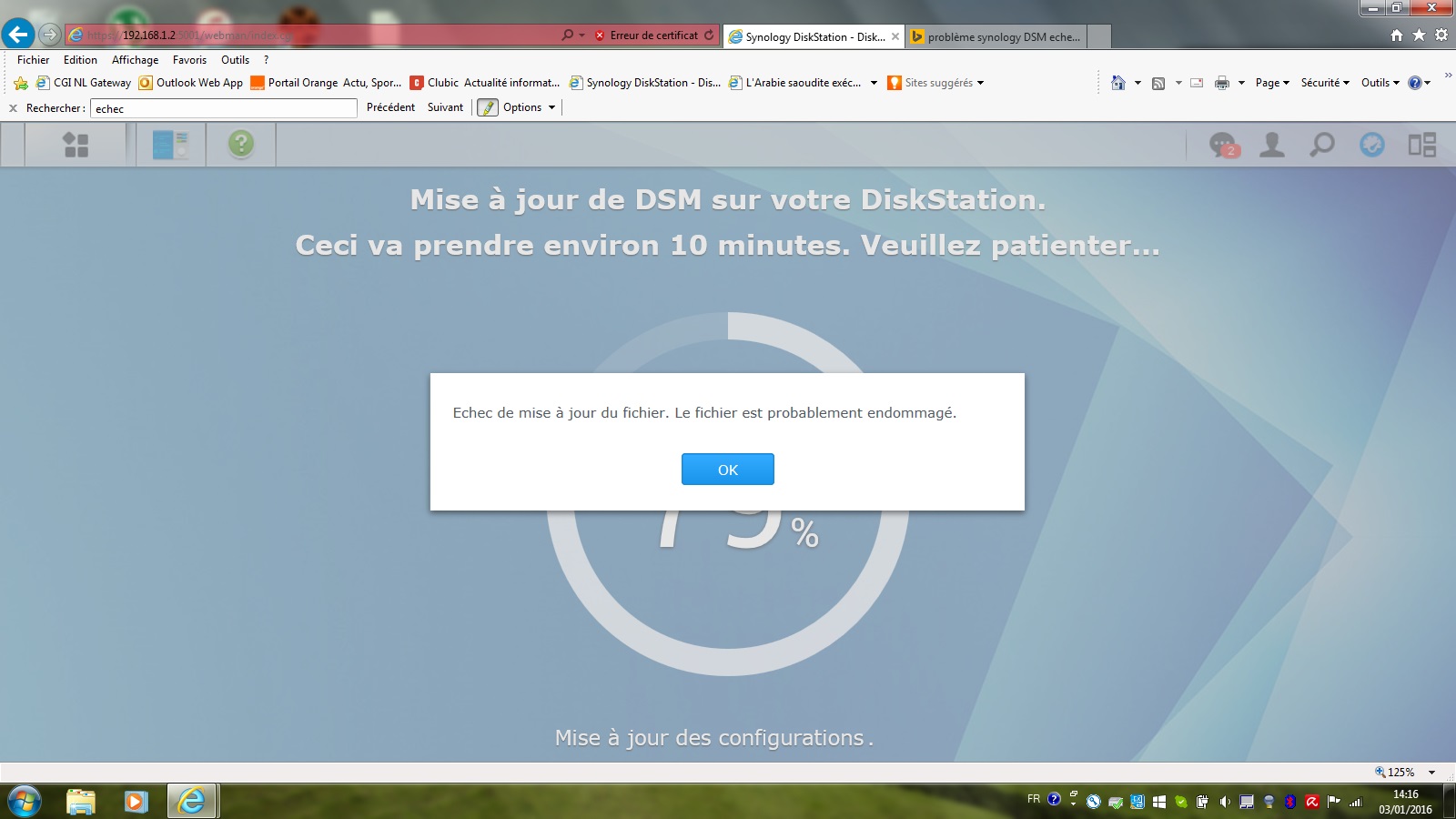Open the Windows Start button

click(x=25, y=801)
